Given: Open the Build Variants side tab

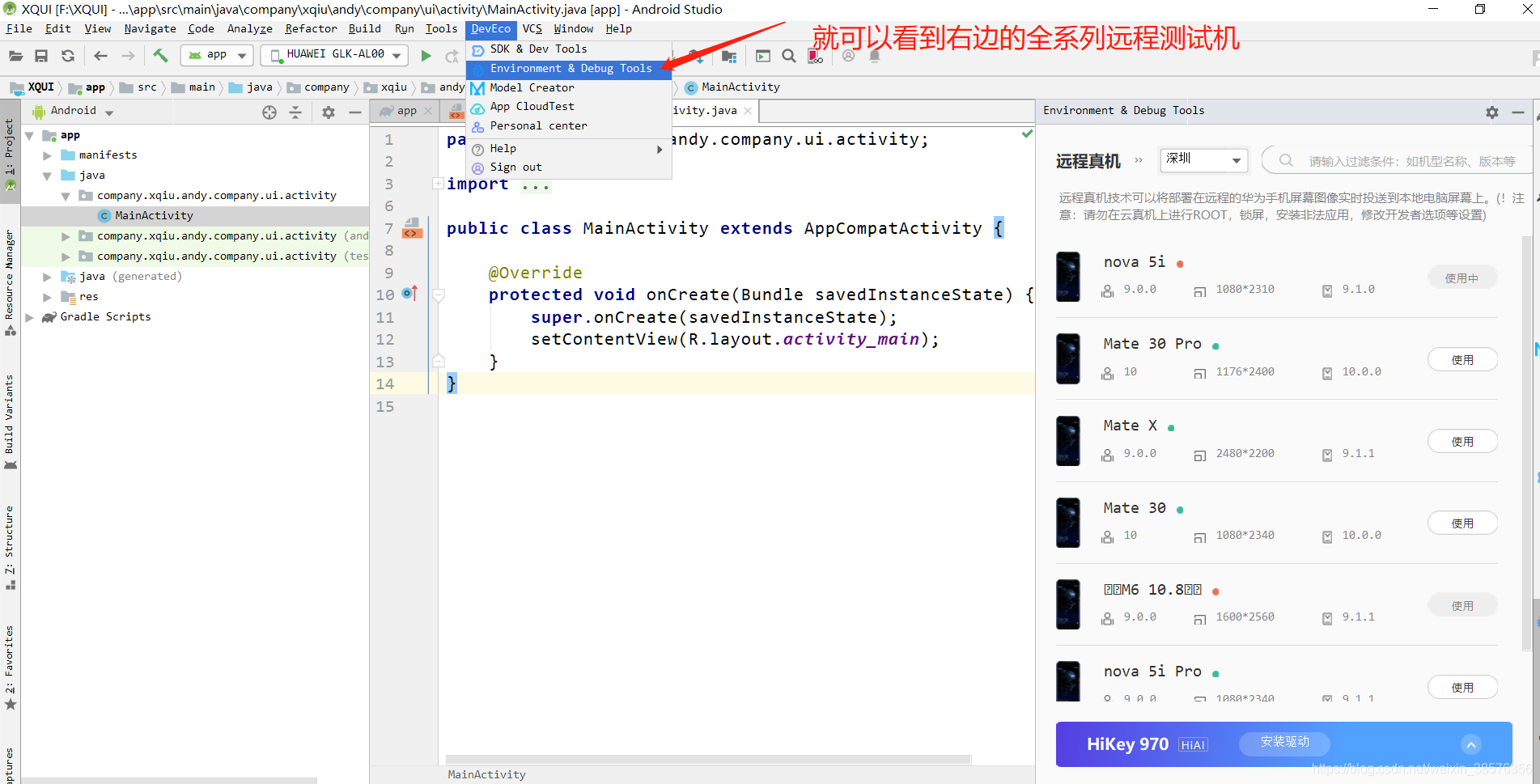Looking at the screenshot, I should coord(10,422).
